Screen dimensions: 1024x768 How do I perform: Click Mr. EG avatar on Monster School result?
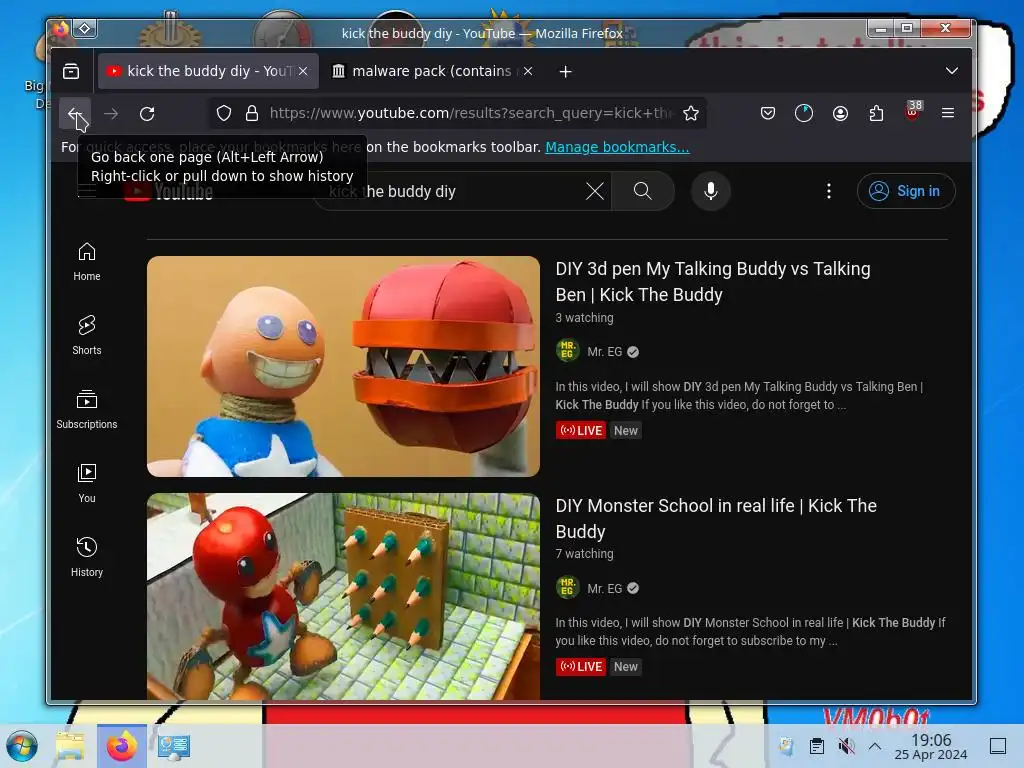tap(567, 587)
